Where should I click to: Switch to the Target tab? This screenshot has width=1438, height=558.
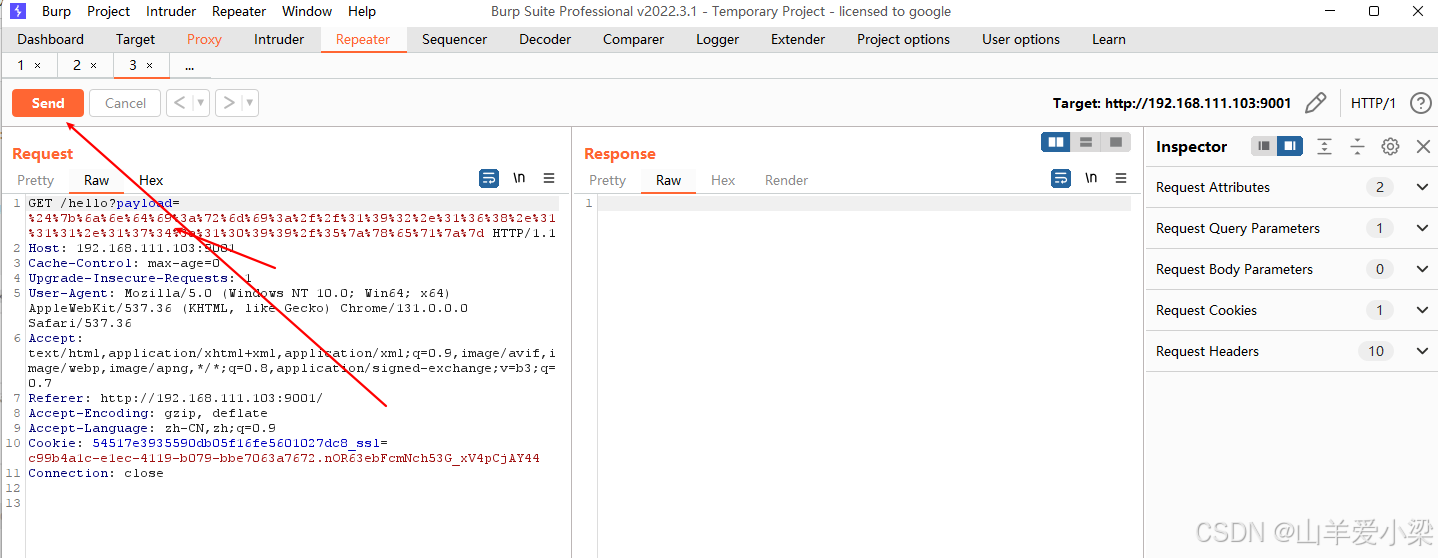click(135, 39)
